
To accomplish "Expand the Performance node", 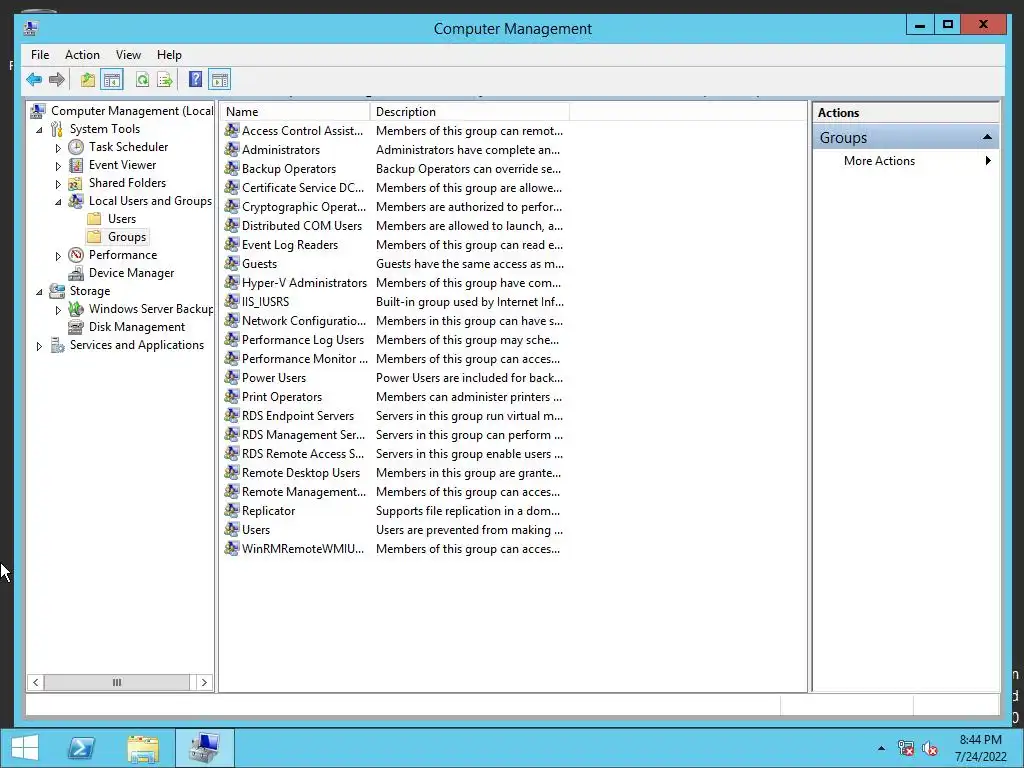I will (58, 256).
